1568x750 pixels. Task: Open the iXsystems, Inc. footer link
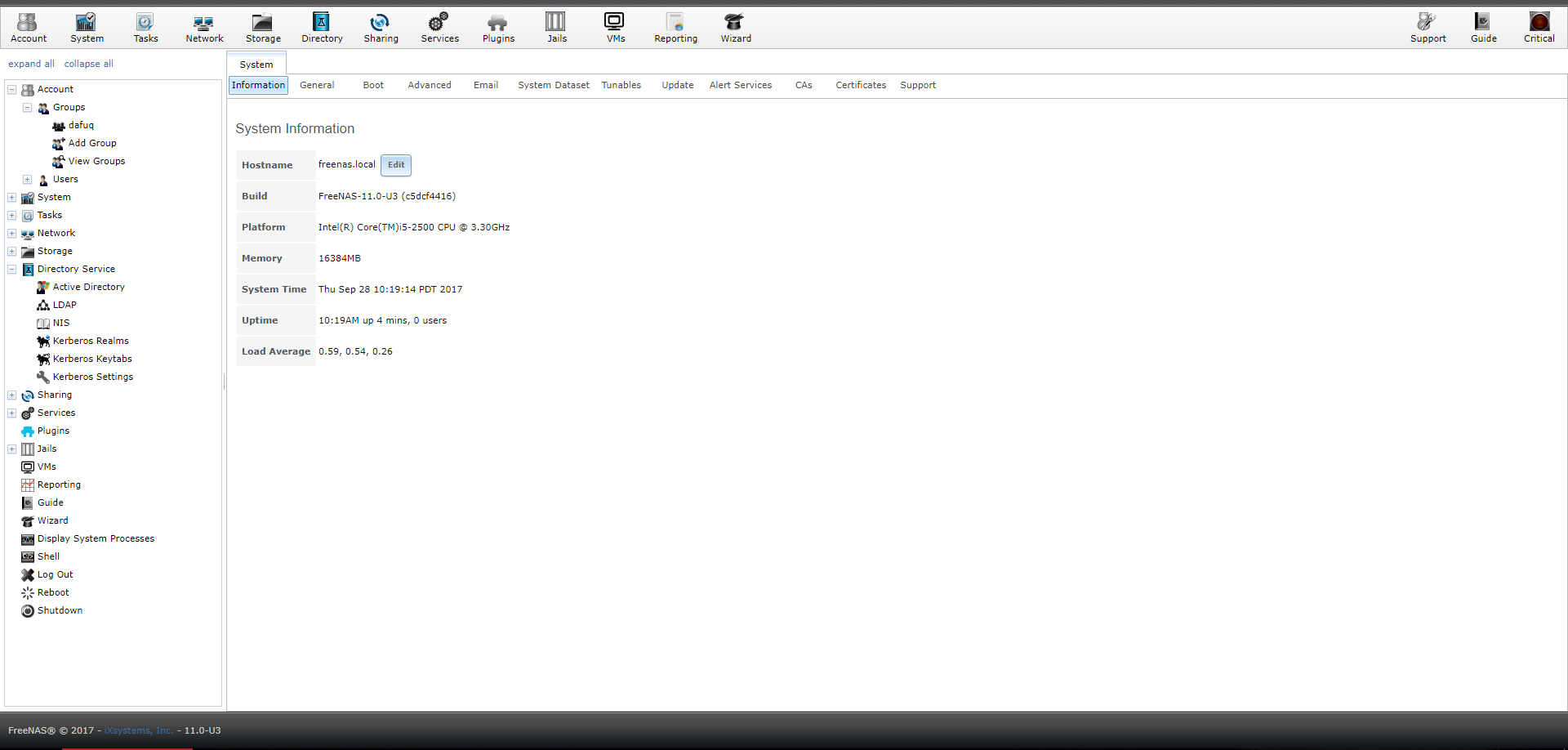[x=139, y=730]
